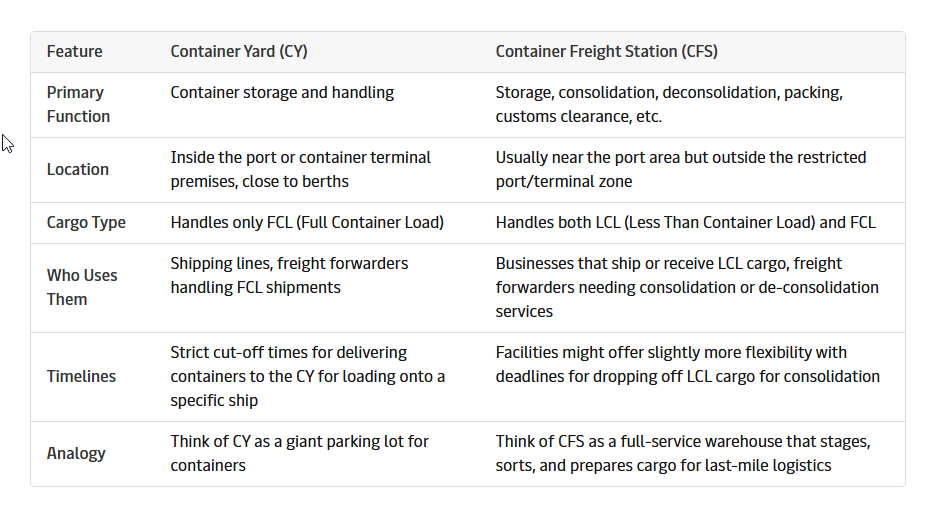Click the 'full-service warehouse' analogy cell
Screen dimensions: 949x505
coord(682,453)
